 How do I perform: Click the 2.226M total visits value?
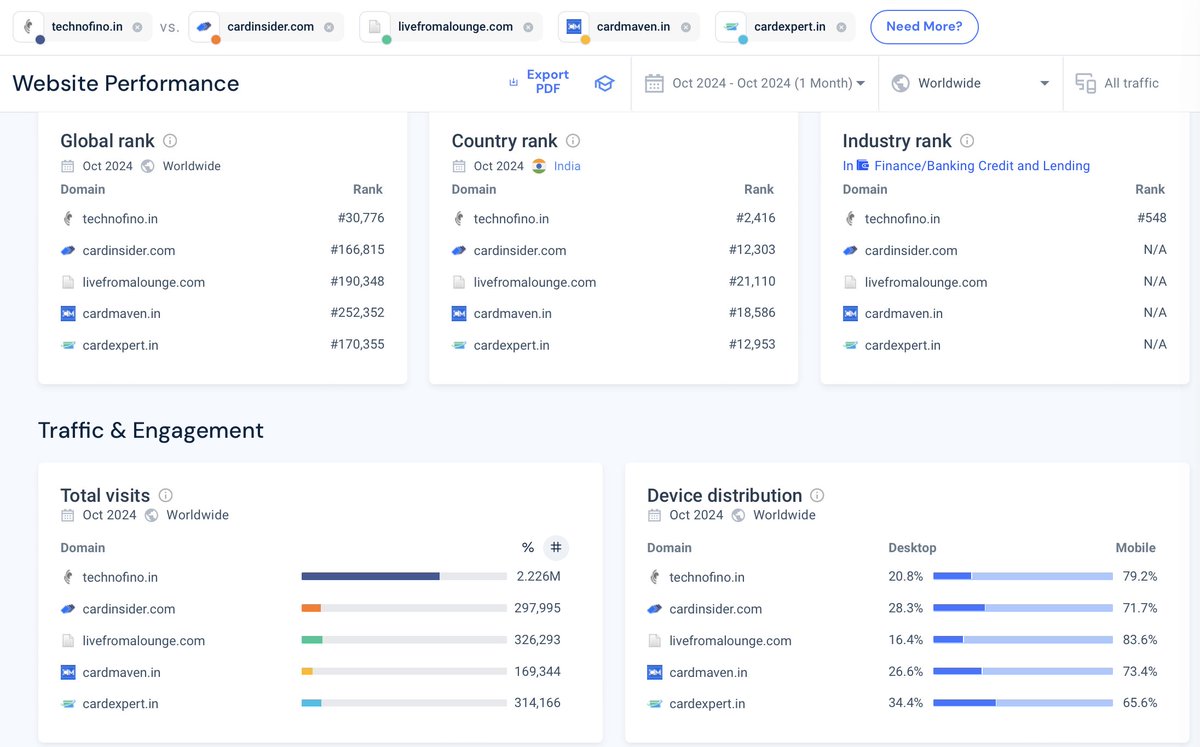[x=539, y=576]
